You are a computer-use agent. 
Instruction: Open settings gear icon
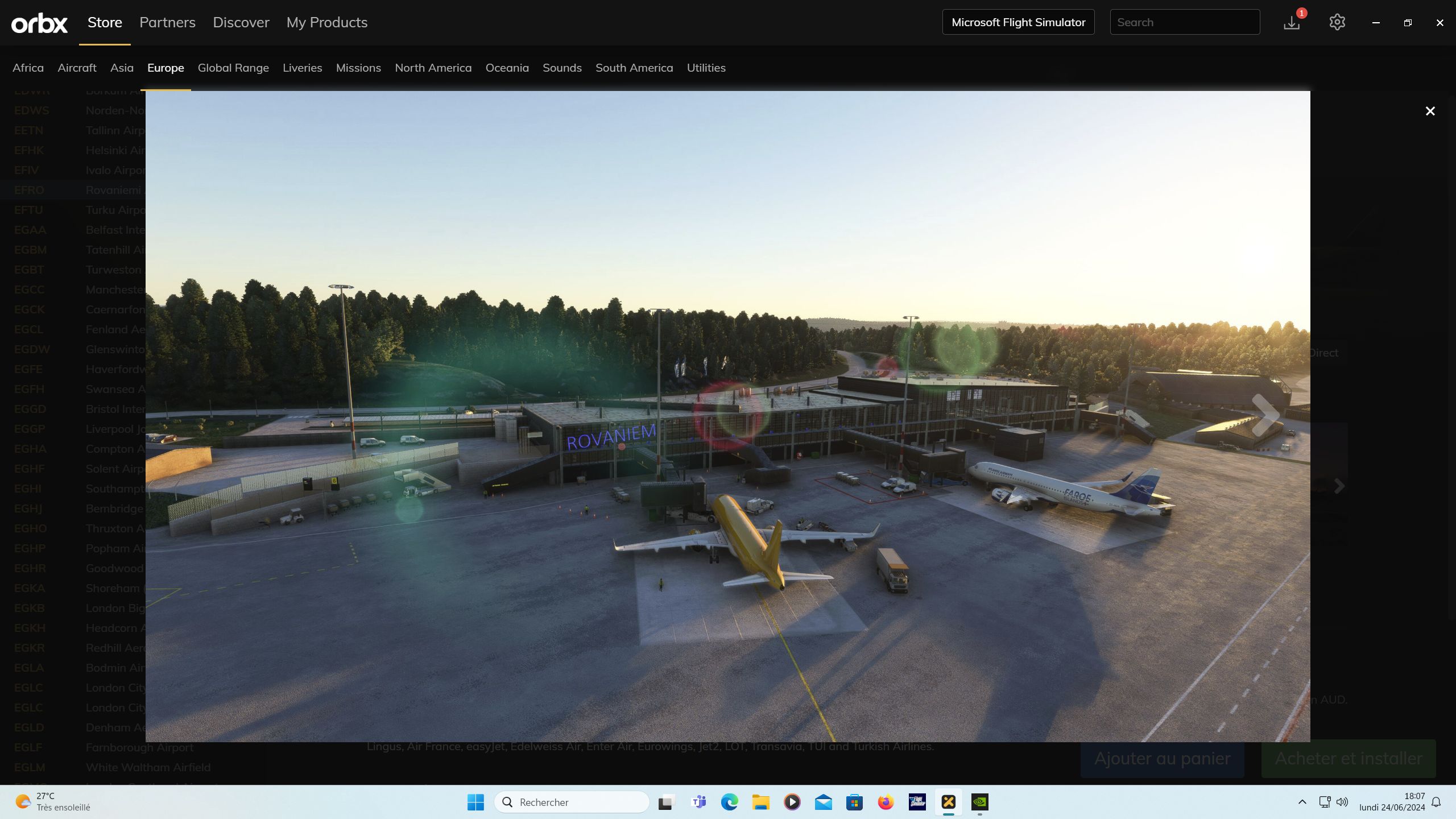pyautogui.click(x=1337, y=22)
